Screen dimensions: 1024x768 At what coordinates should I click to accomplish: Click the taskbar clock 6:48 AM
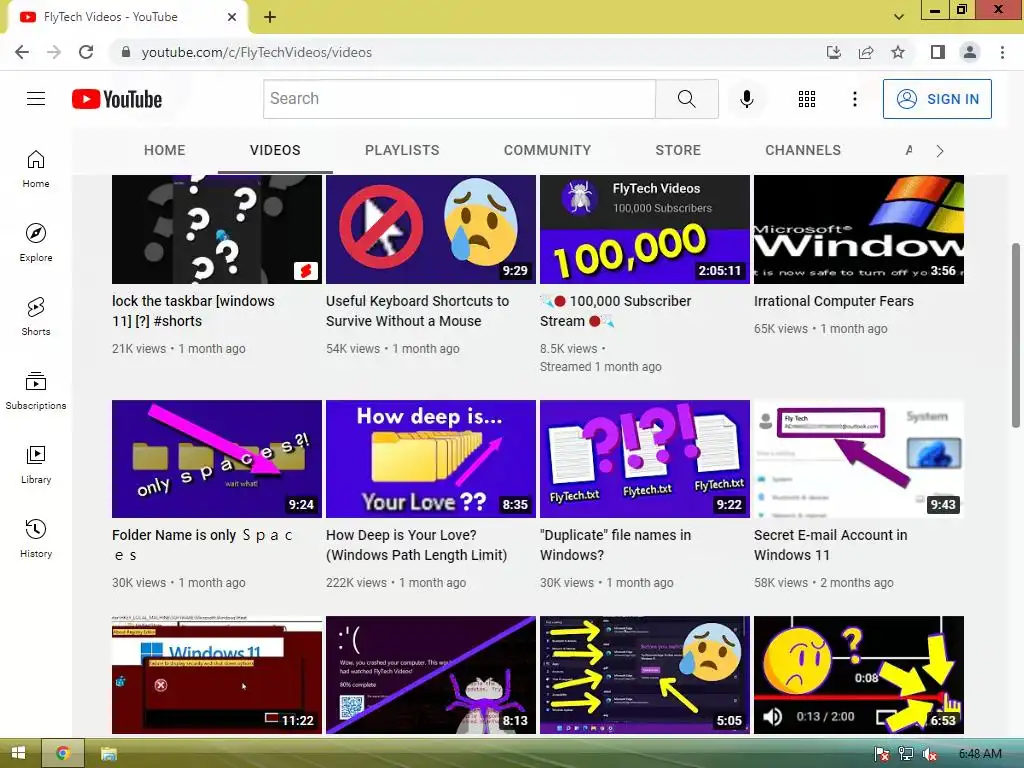coord(980,754)
